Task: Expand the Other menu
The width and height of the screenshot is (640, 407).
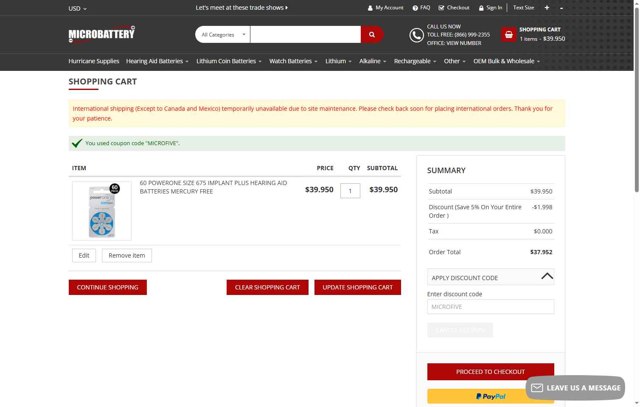Action: (454, 61)
